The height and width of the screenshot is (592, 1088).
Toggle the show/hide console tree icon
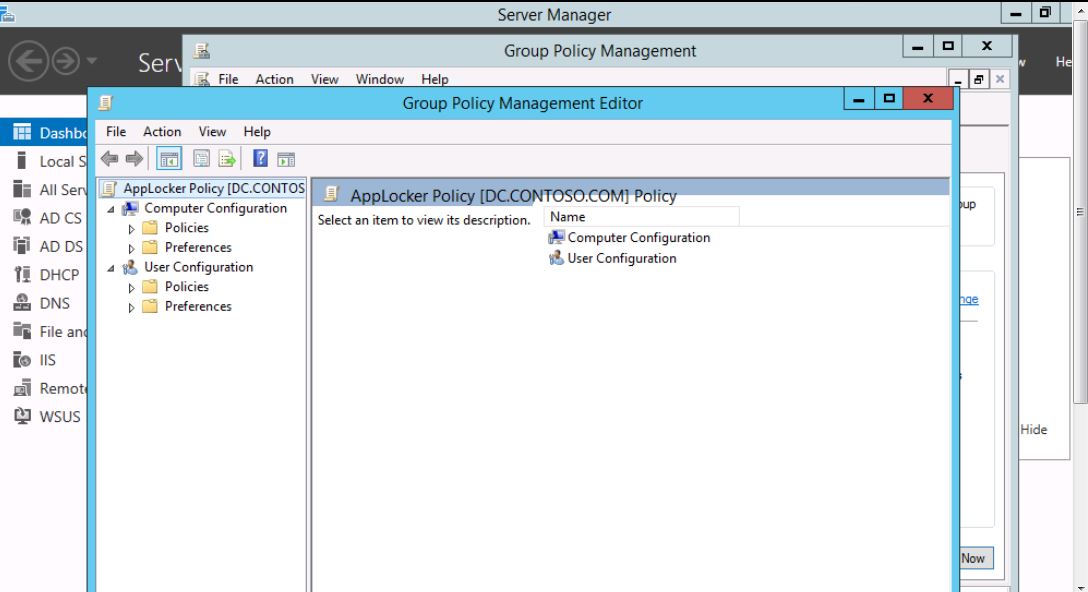[x=169, y=159]
